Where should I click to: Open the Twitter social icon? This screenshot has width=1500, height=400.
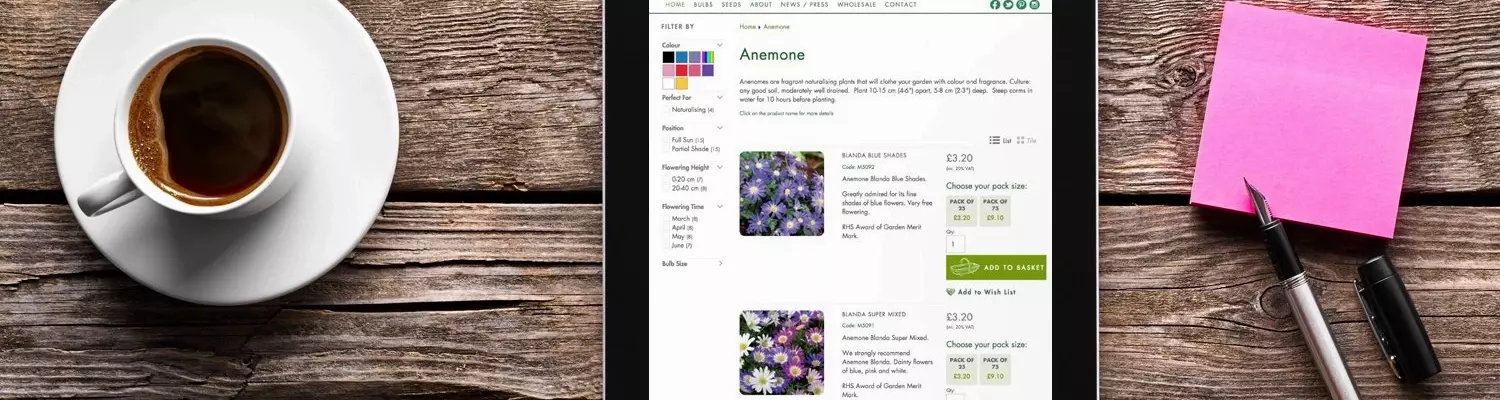point(1008,4)
